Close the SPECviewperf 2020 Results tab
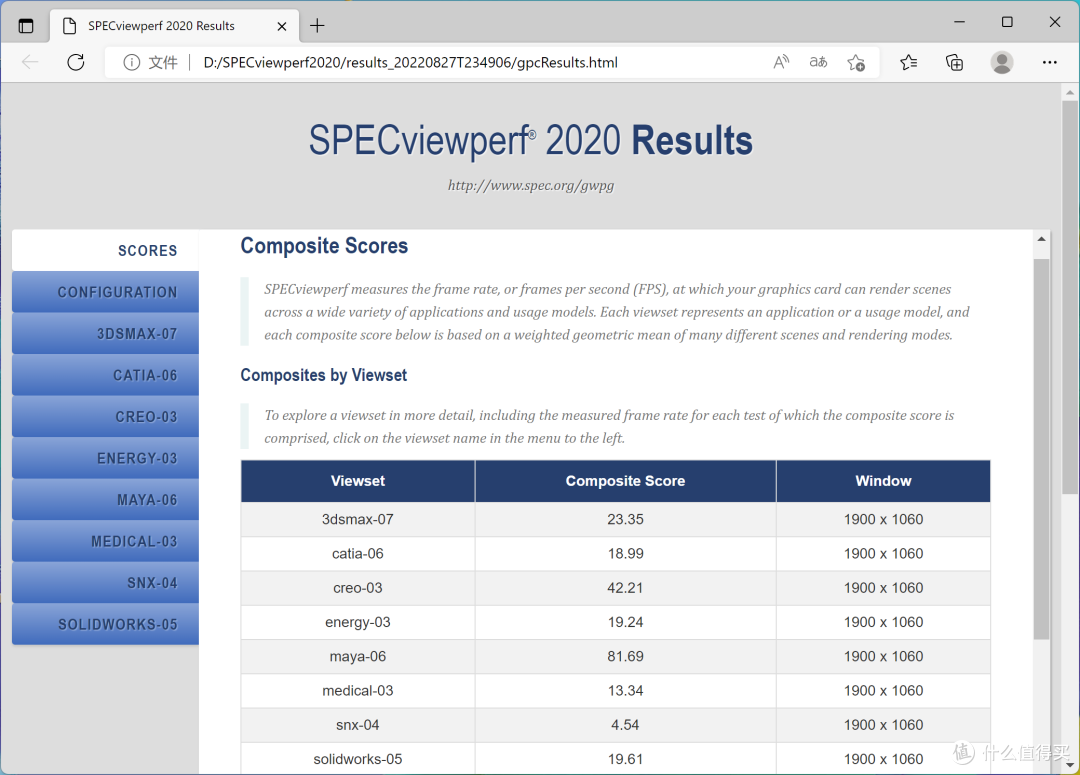 [x=282, y=26]
